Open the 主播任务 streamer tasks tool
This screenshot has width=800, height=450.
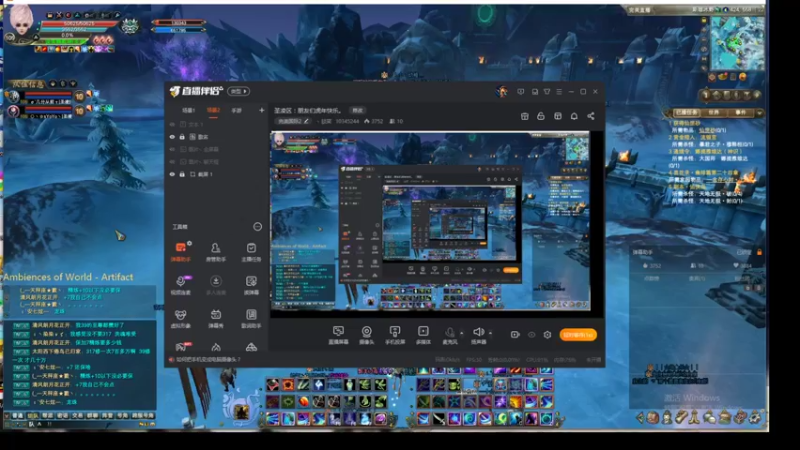(x=251, y=252)
